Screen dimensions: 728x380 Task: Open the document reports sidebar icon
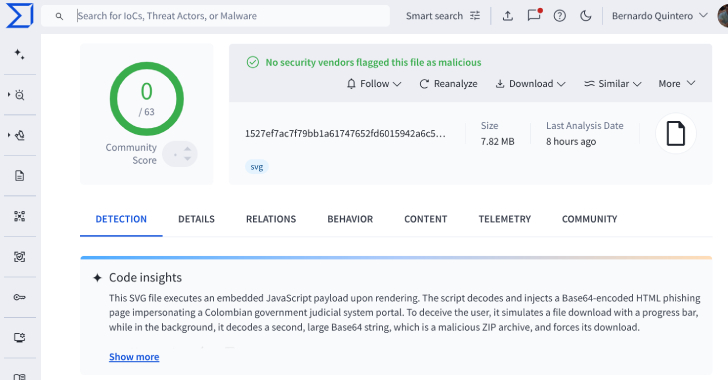(x=20, y=176)
